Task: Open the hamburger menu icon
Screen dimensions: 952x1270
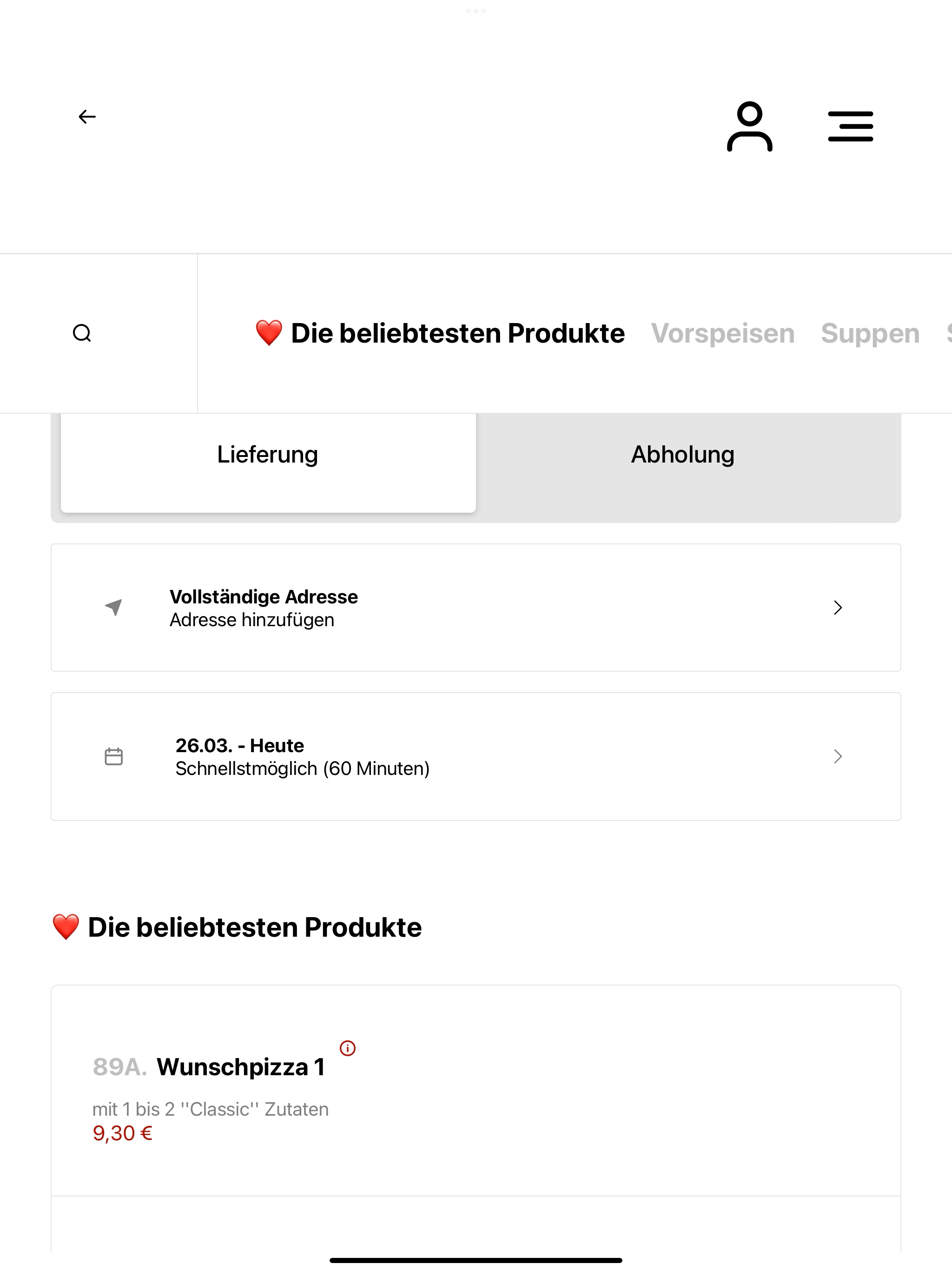Action: click(850, 126)
